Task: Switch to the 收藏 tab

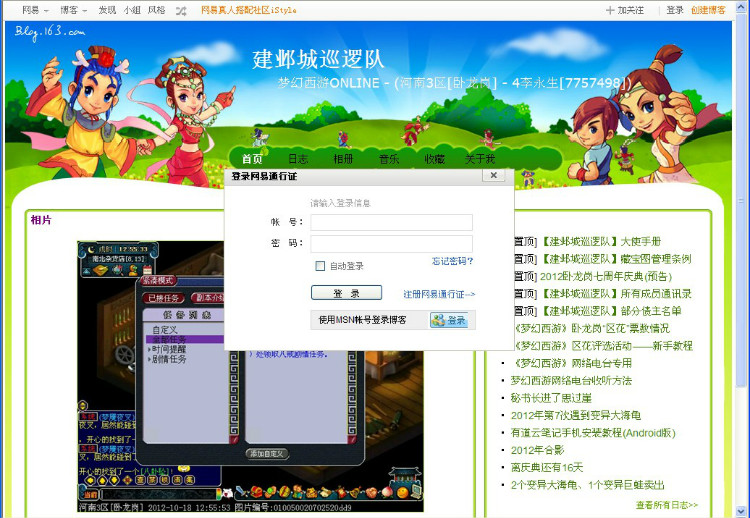Action: pos(434,158)
